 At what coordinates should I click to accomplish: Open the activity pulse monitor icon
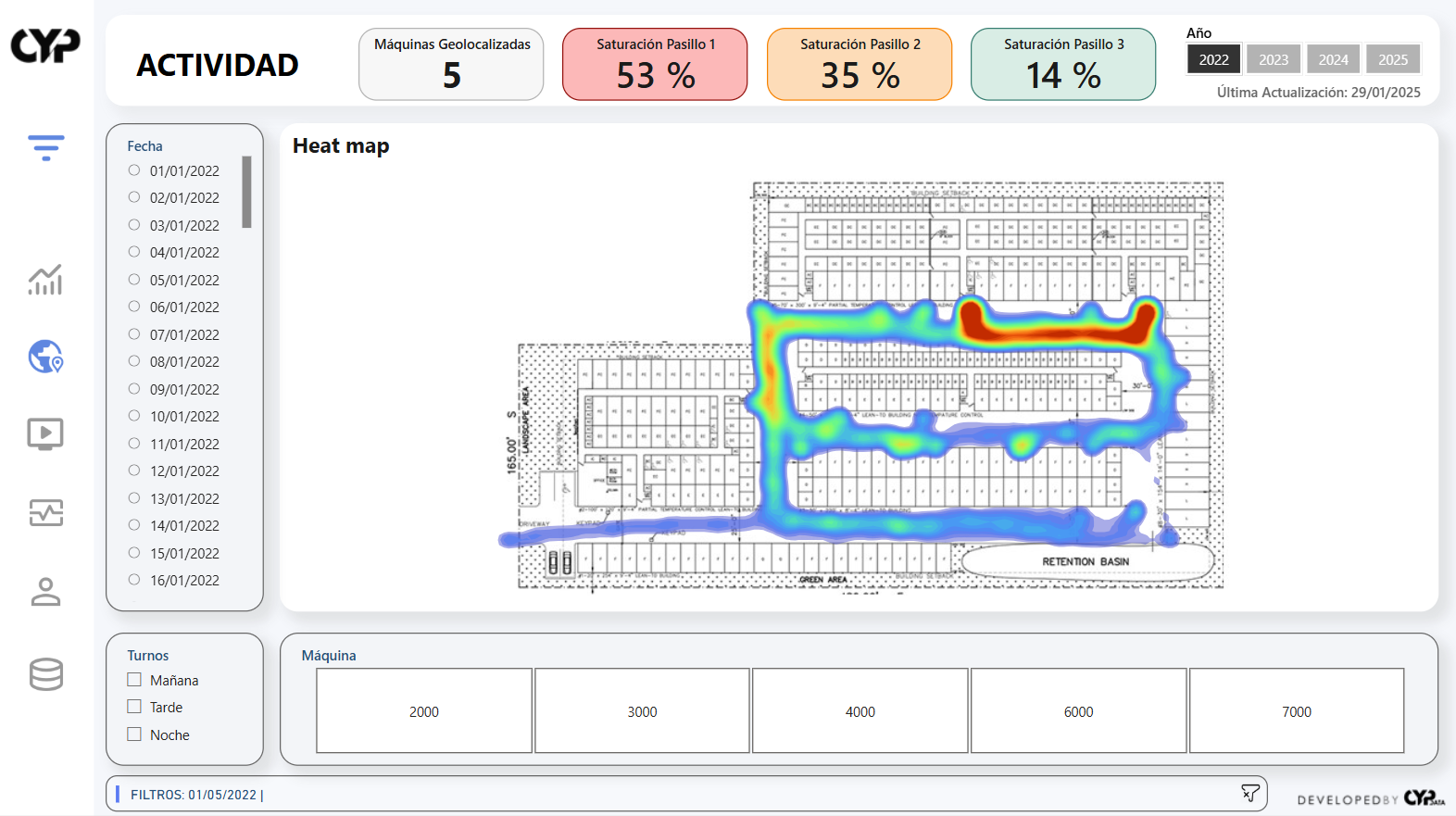[x=45, y=512]
